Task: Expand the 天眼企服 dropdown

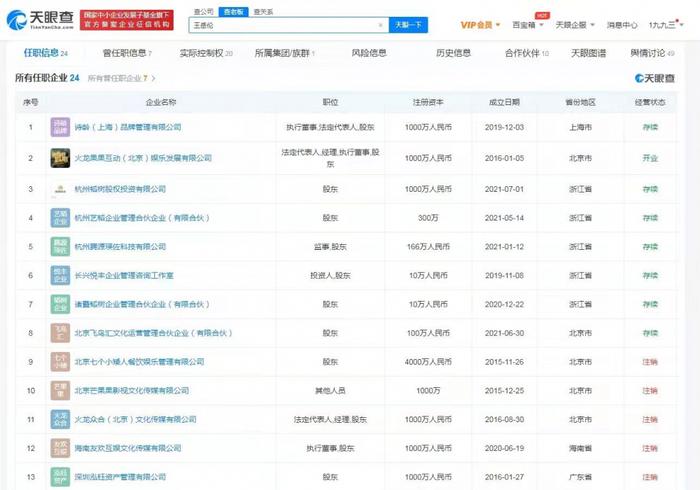Action: coord(575,25)
